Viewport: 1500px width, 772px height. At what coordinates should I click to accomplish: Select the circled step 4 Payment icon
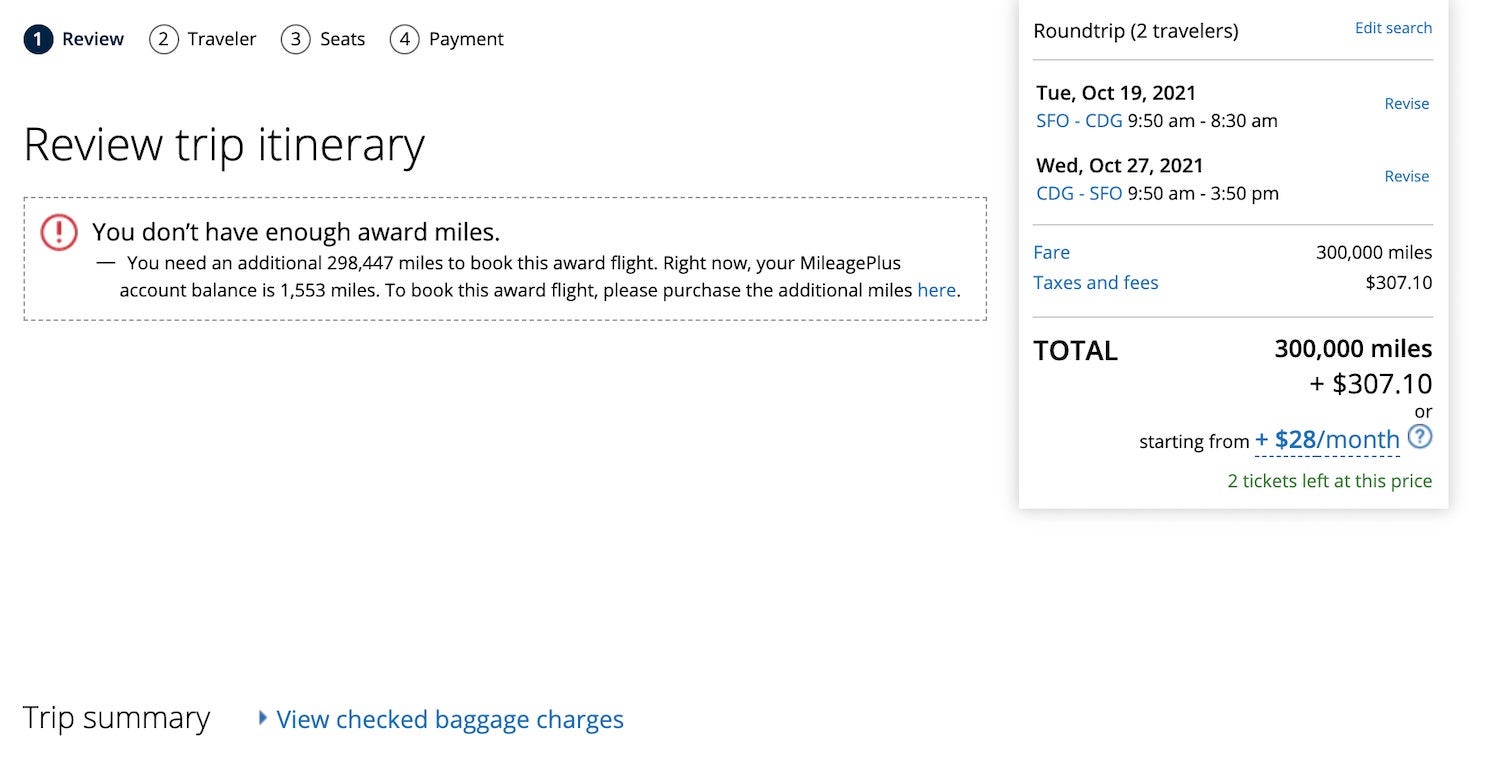(x=405, y=39)
